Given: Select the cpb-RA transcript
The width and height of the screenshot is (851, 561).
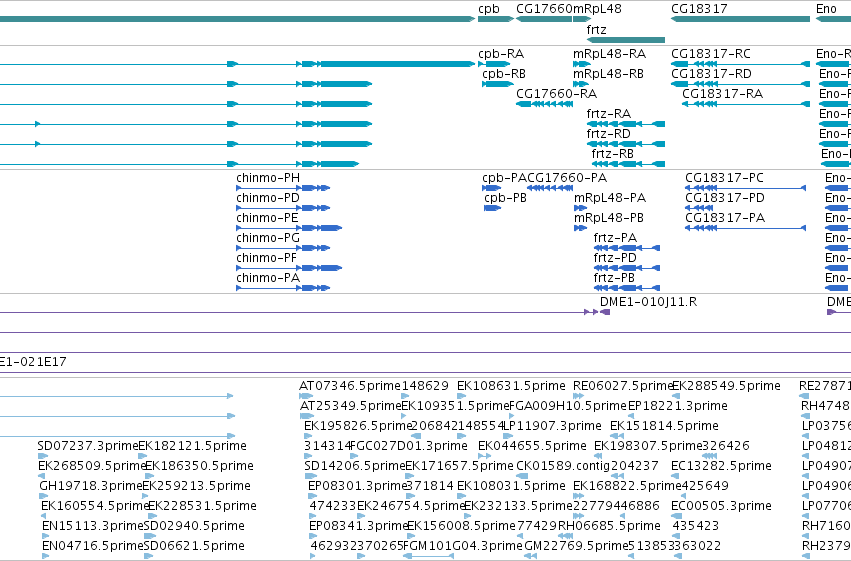Looking at the screenshot, I should (494, 64).
